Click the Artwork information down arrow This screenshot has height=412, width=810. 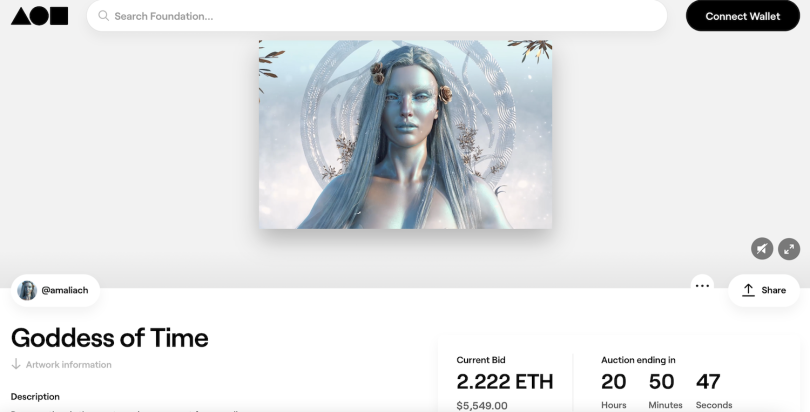pos(16,364)
